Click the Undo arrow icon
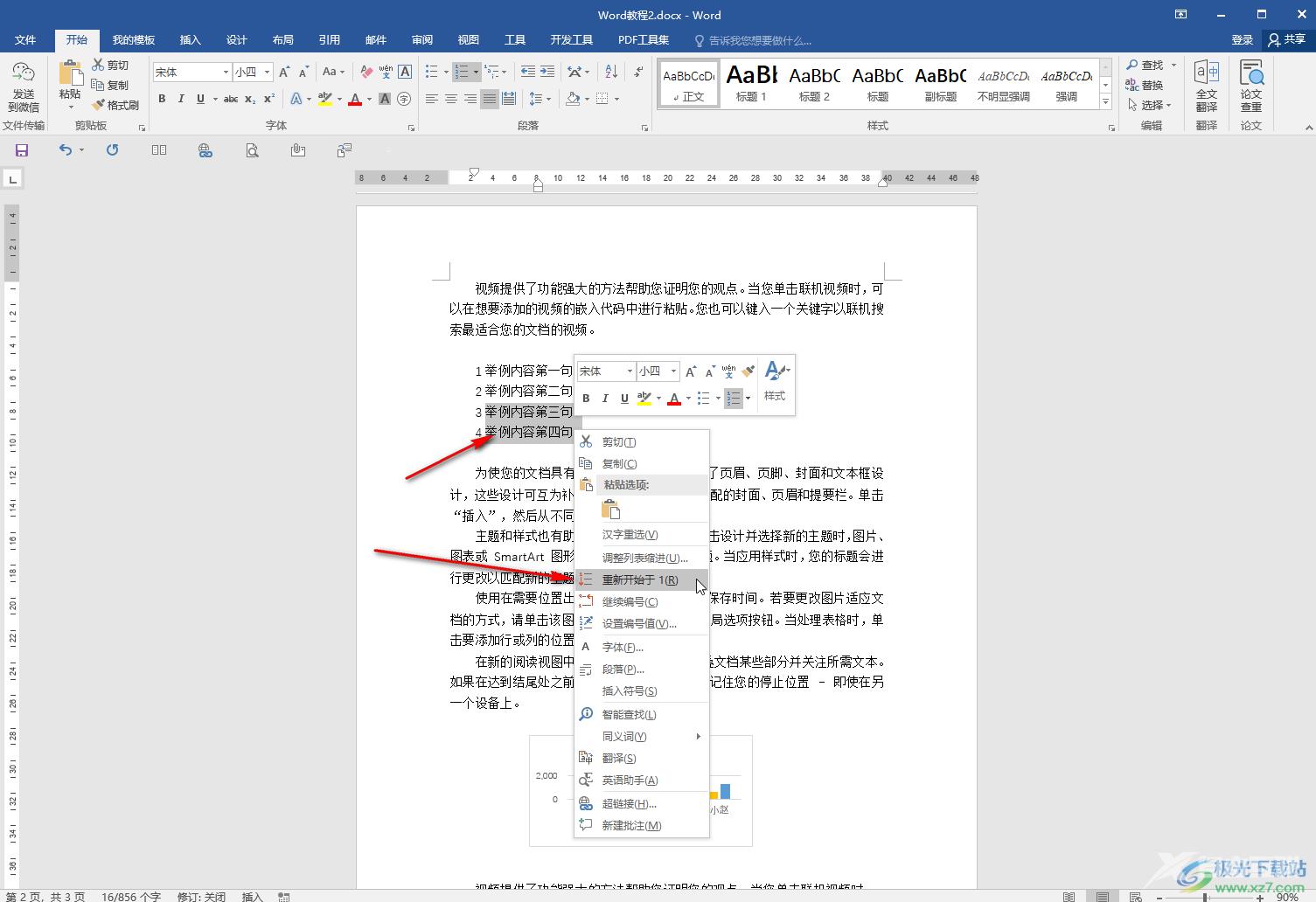Viewport: 1316px width, 902px height. pyautogui.click(x=66, y=150)
